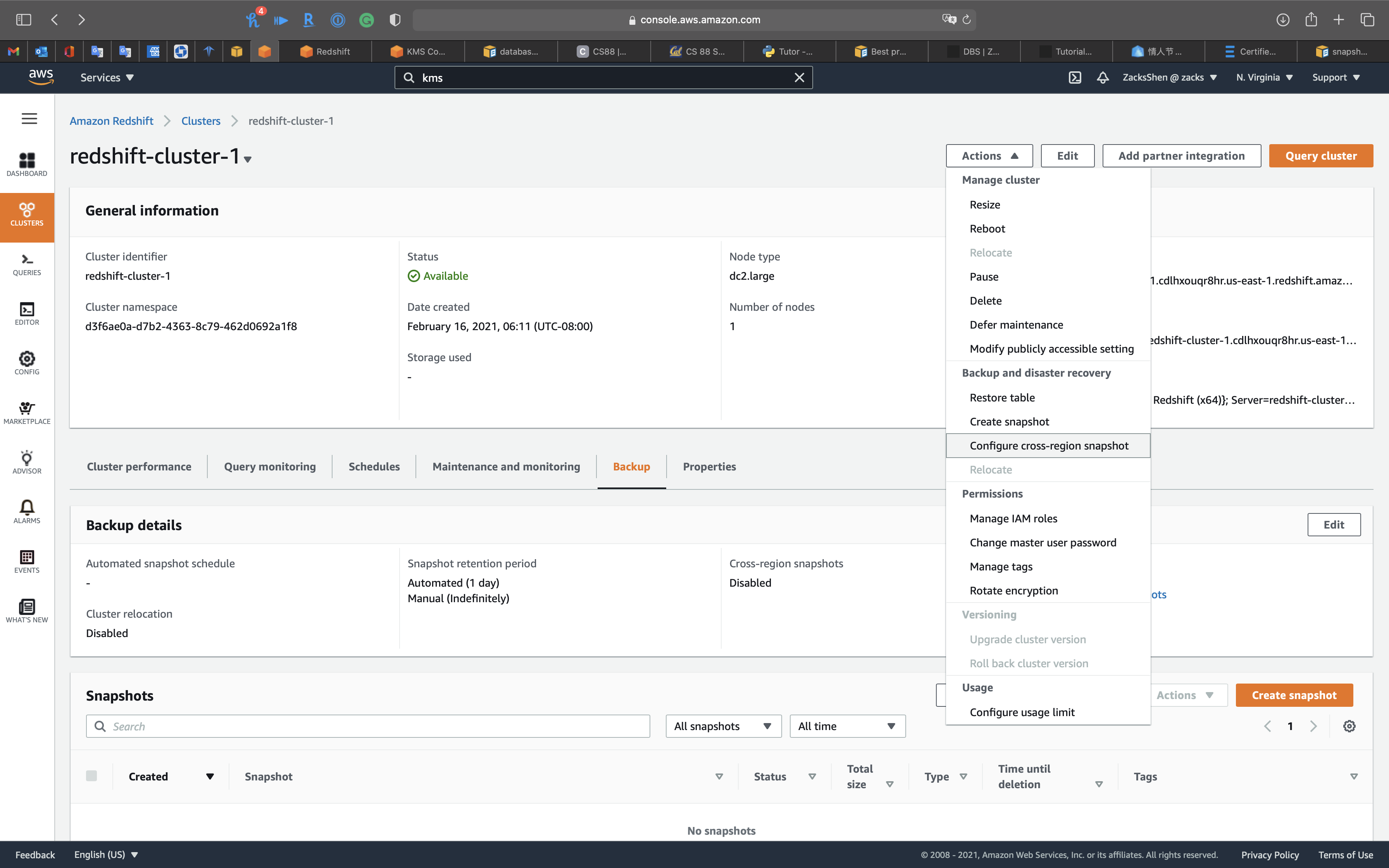Open snapshots table settings gear
Viewport: 1389px width, 868px height.
[1349, 726]
